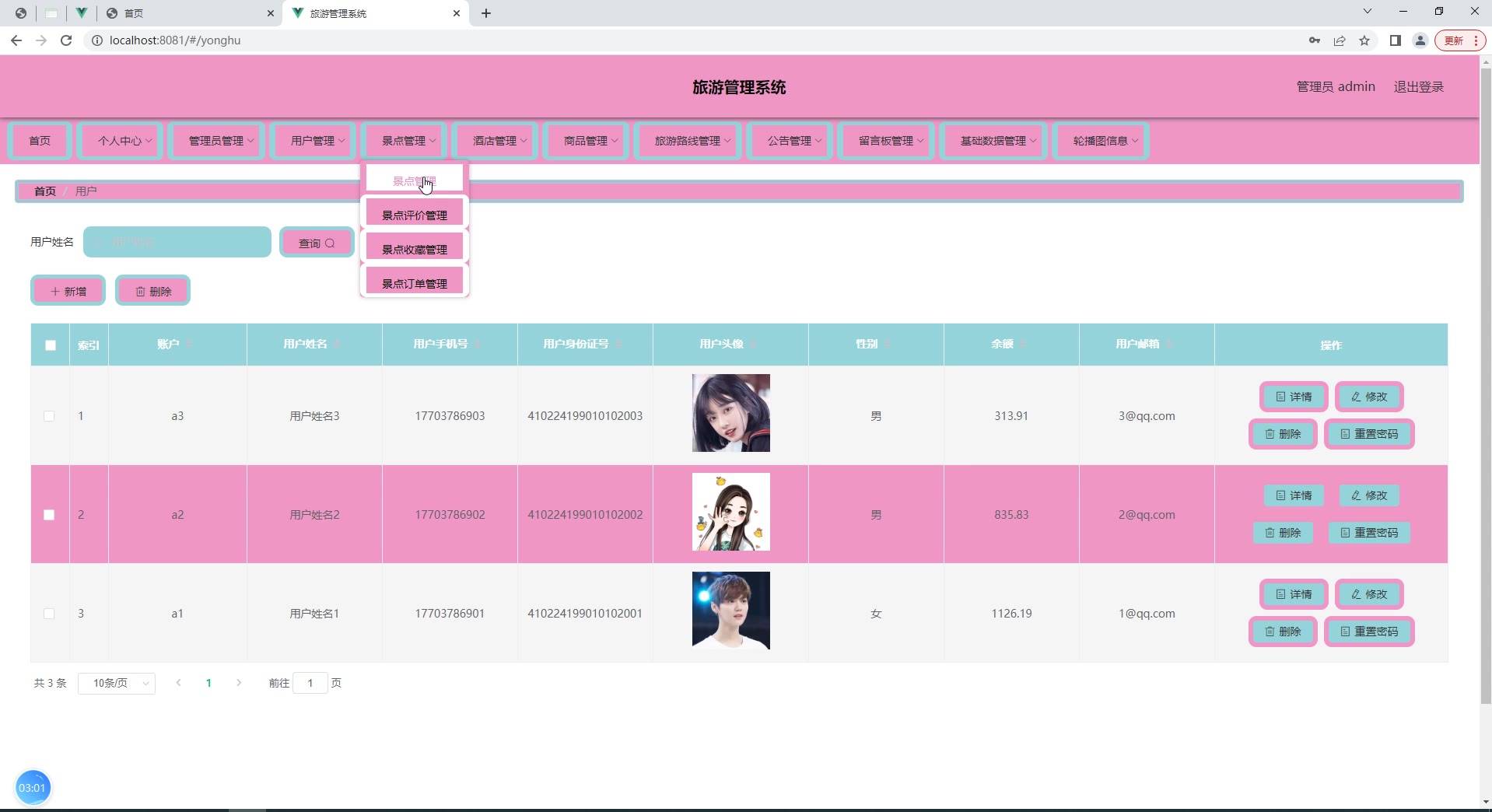Screen dimensions: 1492x812
Task: Open a new browser tab
Action: 486,13
